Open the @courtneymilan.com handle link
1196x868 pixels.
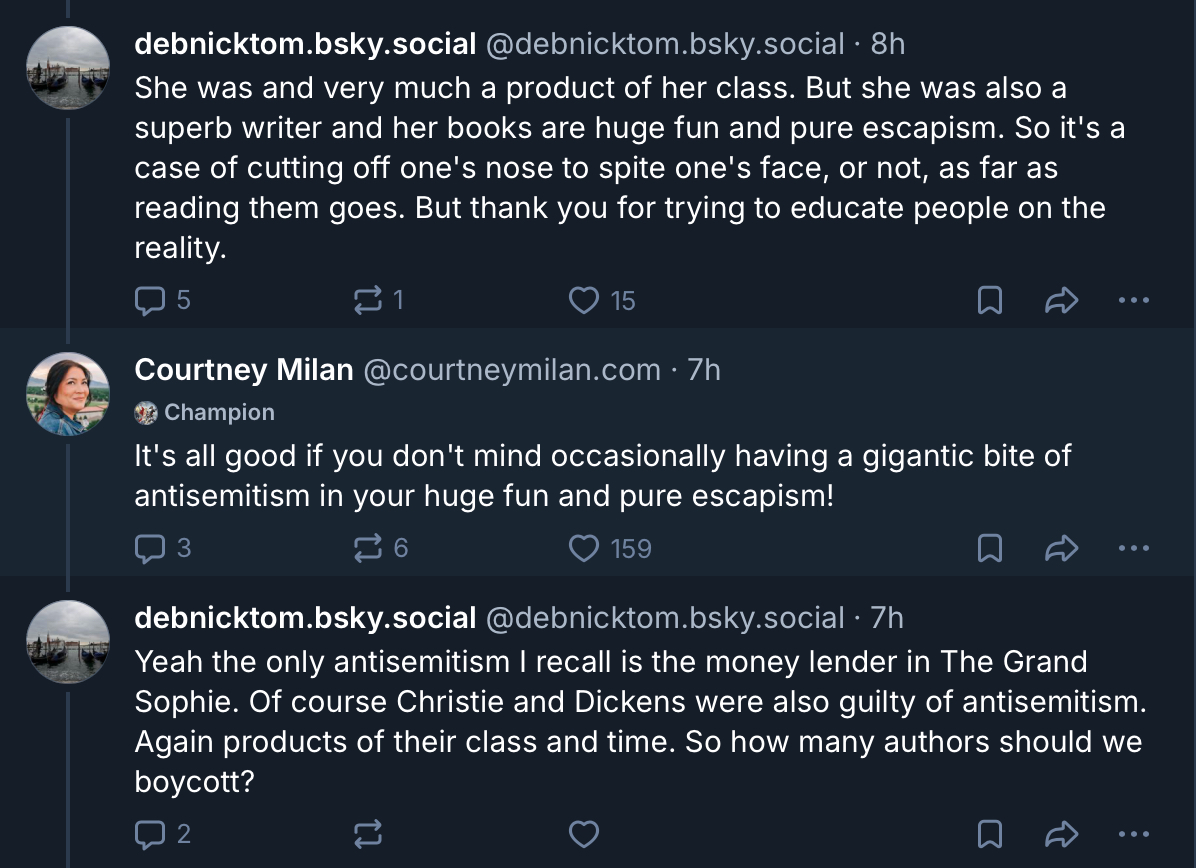point(511,370)
